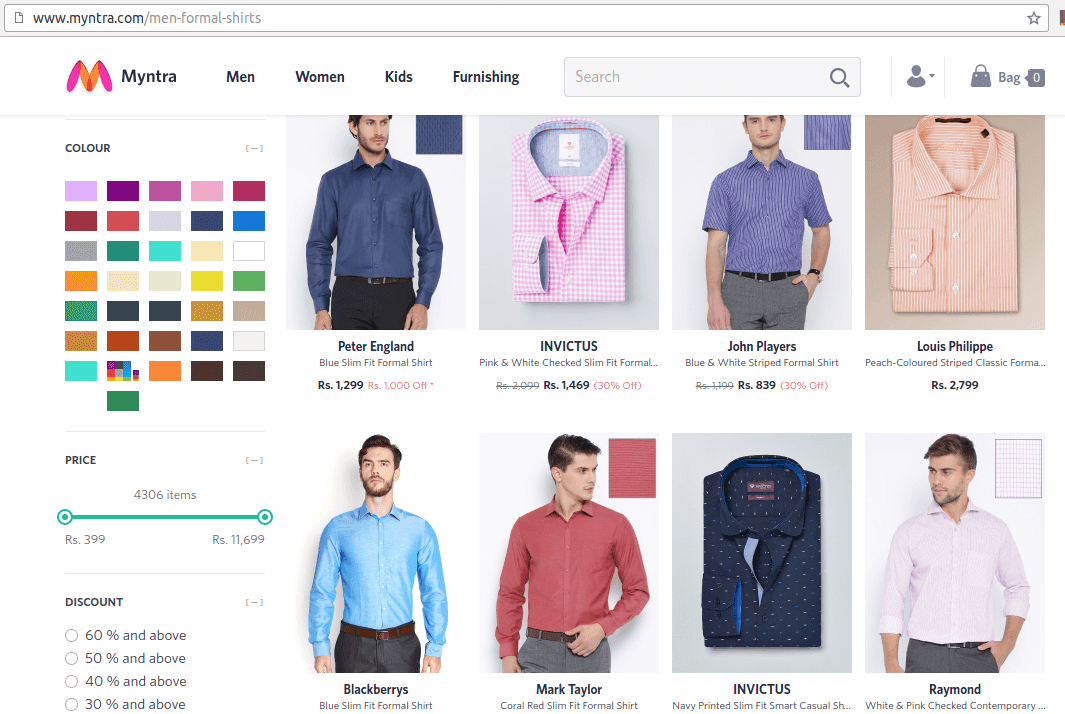Click the minimum price slider handle

[65, 517]
